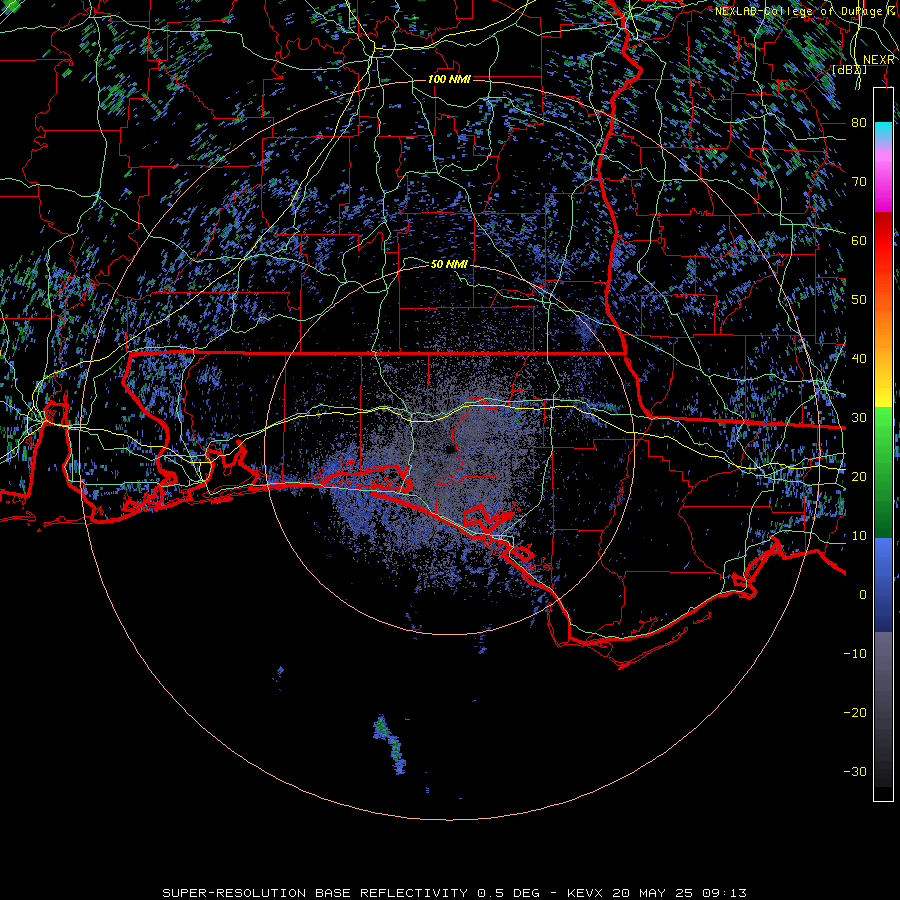The width and height of the screenshot is (900, 900).
Task: Click the 80 value on dBZ scale
Action: 859,123
